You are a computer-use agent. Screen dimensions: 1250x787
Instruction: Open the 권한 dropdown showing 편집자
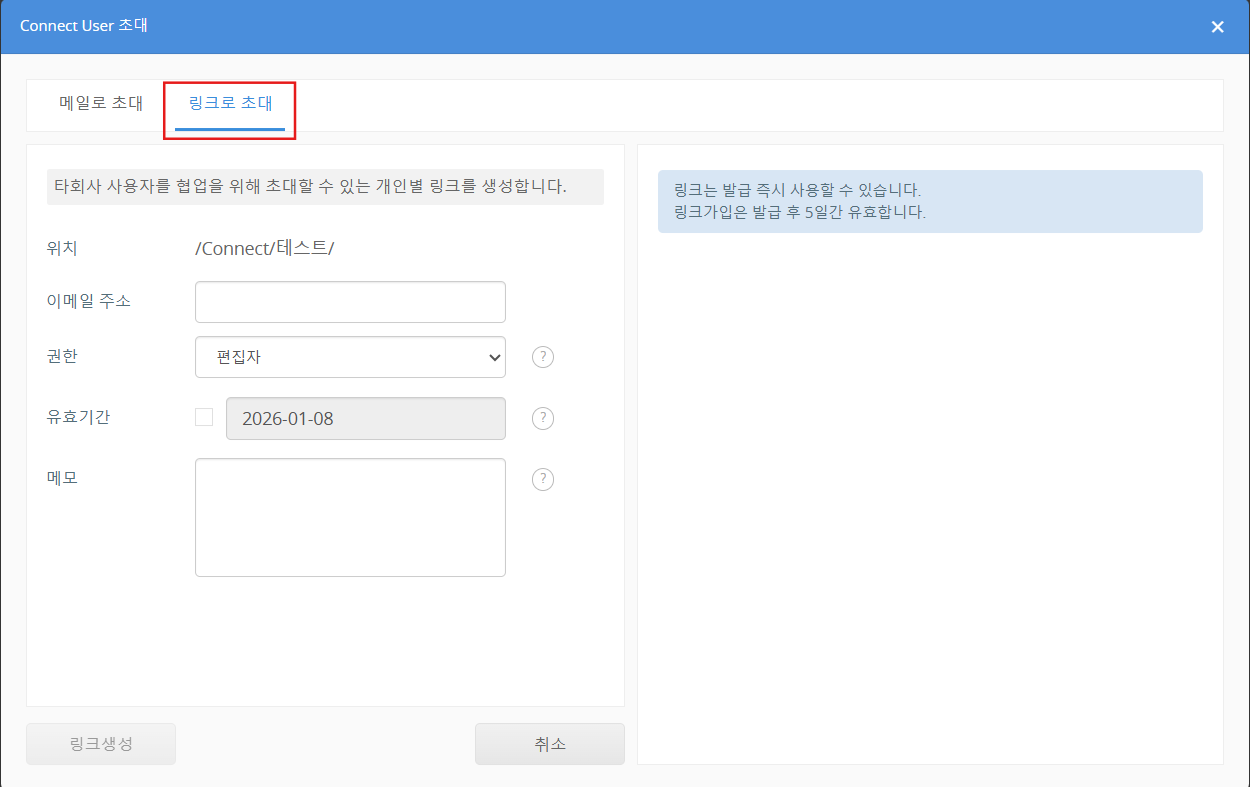click(350, 357)
